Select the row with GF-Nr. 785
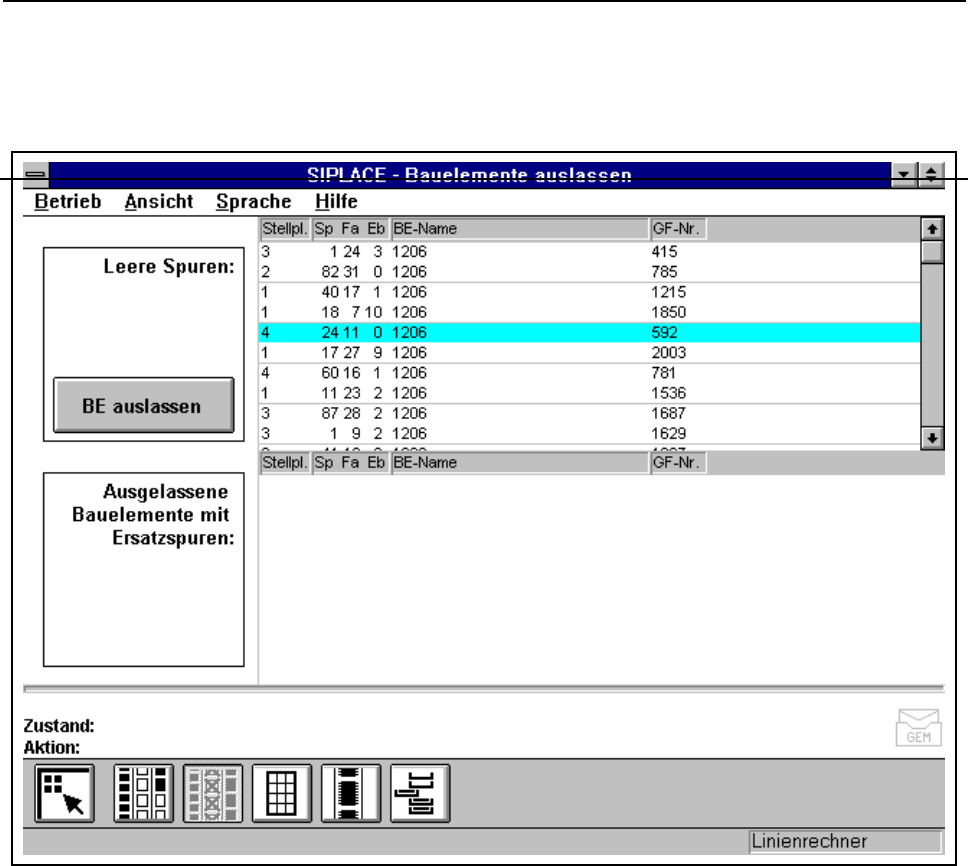968x866 pixels. pos(590,272)
